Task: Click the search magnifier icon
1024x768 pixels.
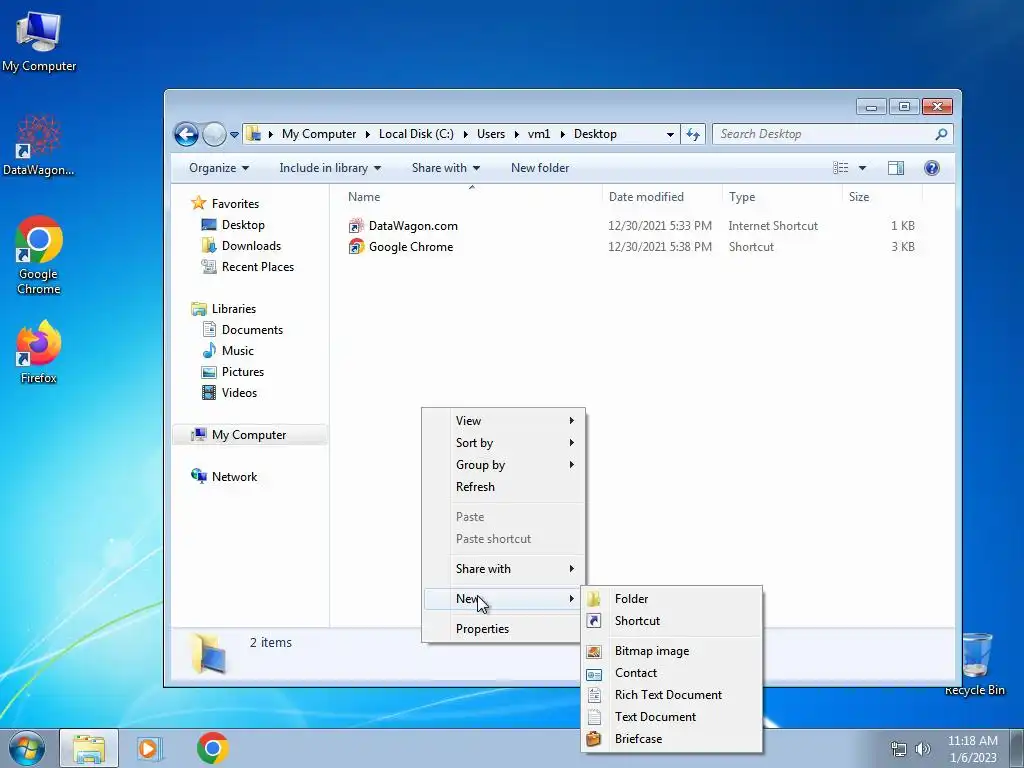Action: pyautogui.click(x=941, y=135)
